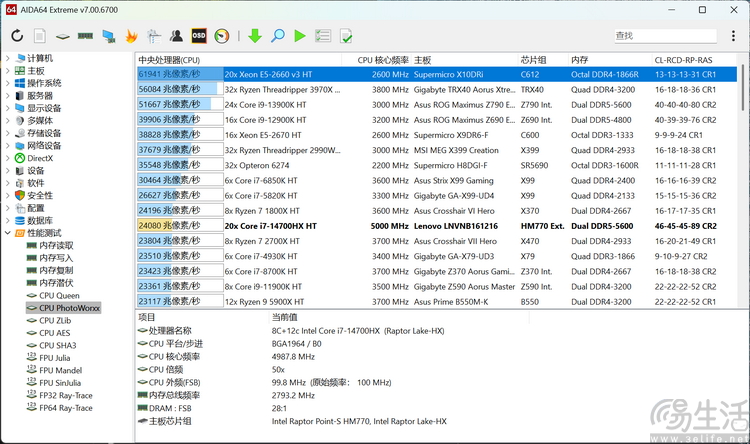Screen dimensions: 750x444
Task: Select the CPU PhotoWorxx benchmark
Action: coord(69,308)
